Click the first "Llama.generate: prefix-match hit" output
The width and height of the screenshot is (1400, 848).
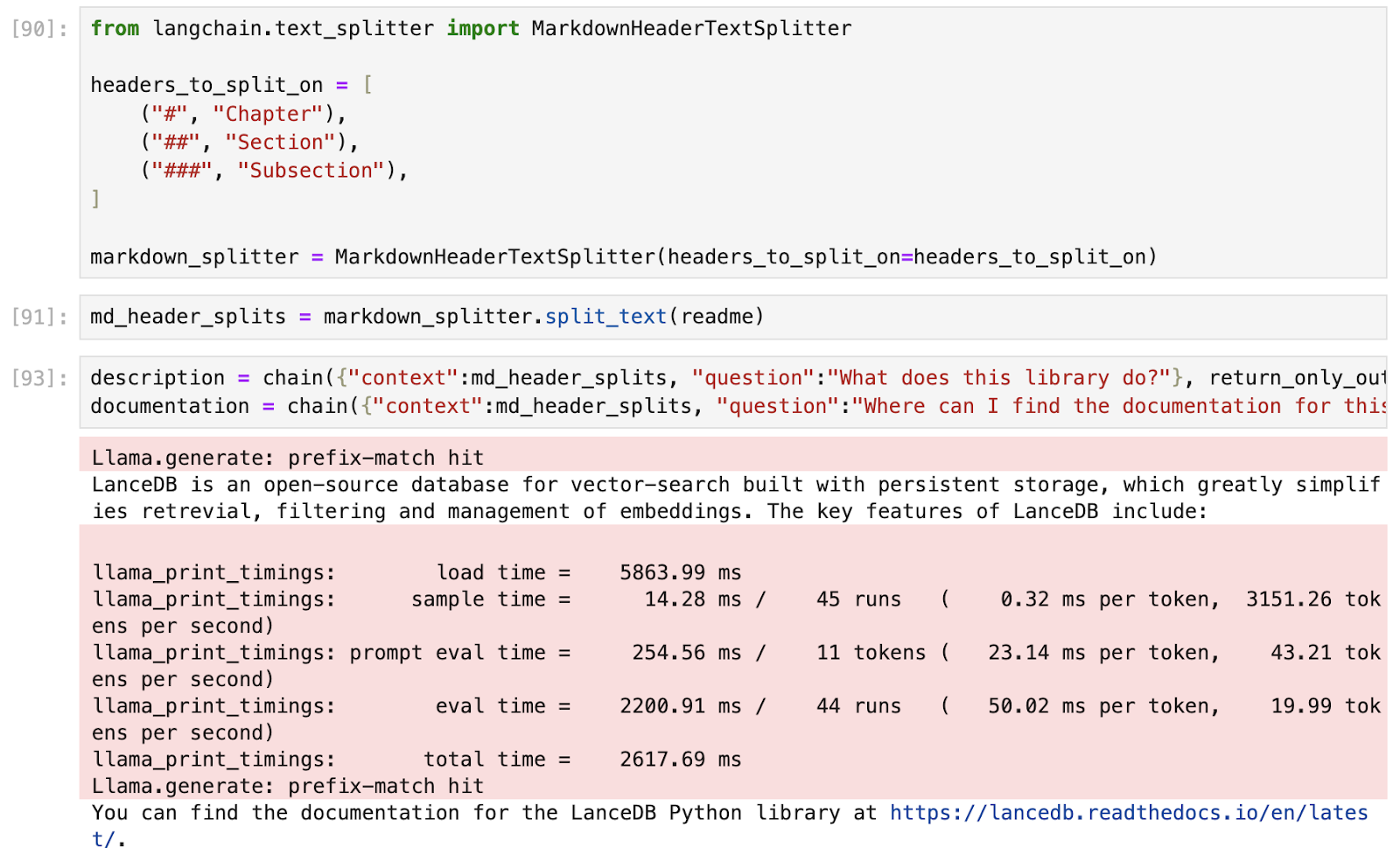point(288,458)
